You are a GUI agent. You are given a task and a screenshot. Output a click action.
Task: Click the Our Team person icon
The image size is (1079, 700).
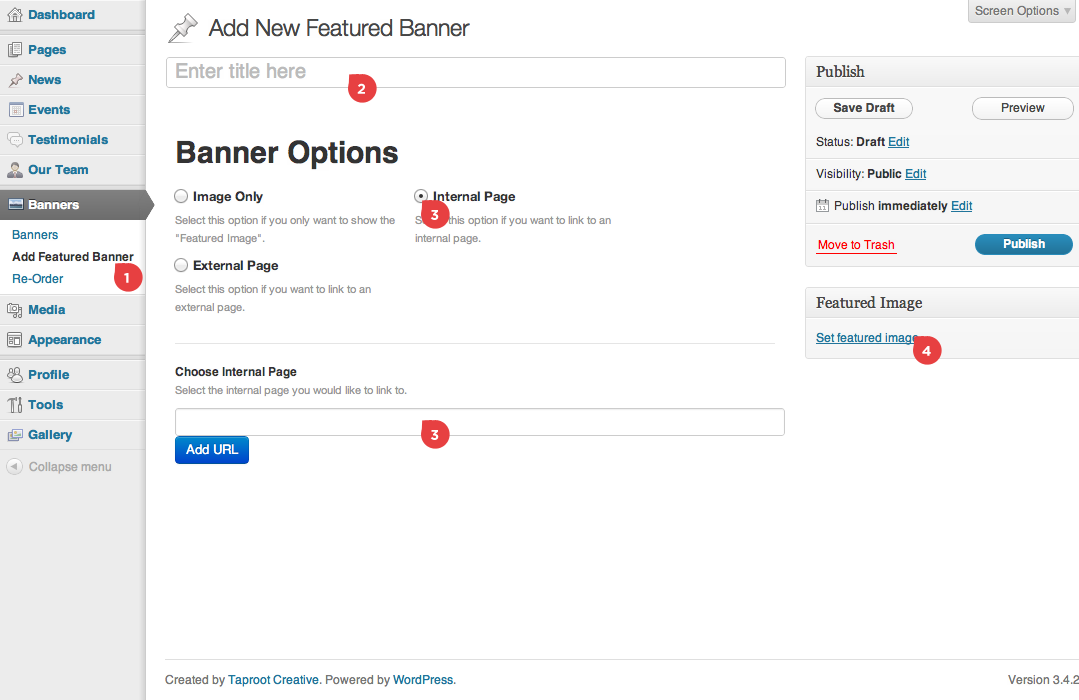(15, 170)
